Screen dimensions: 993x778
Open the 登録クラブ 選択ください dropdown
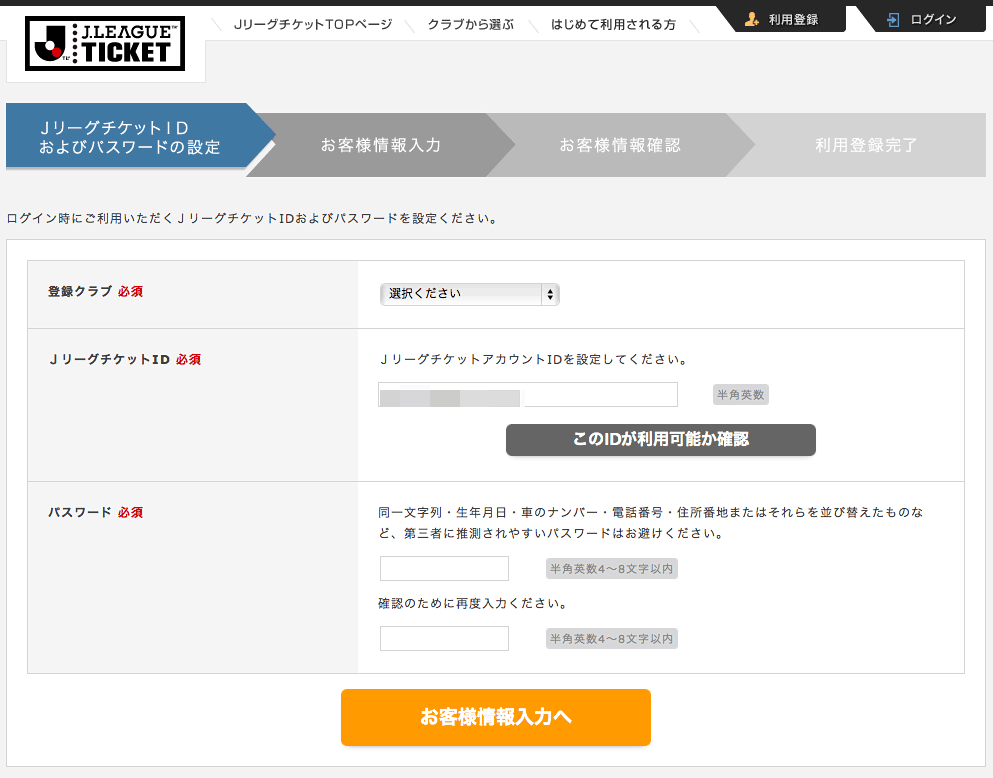coord(469,294)
